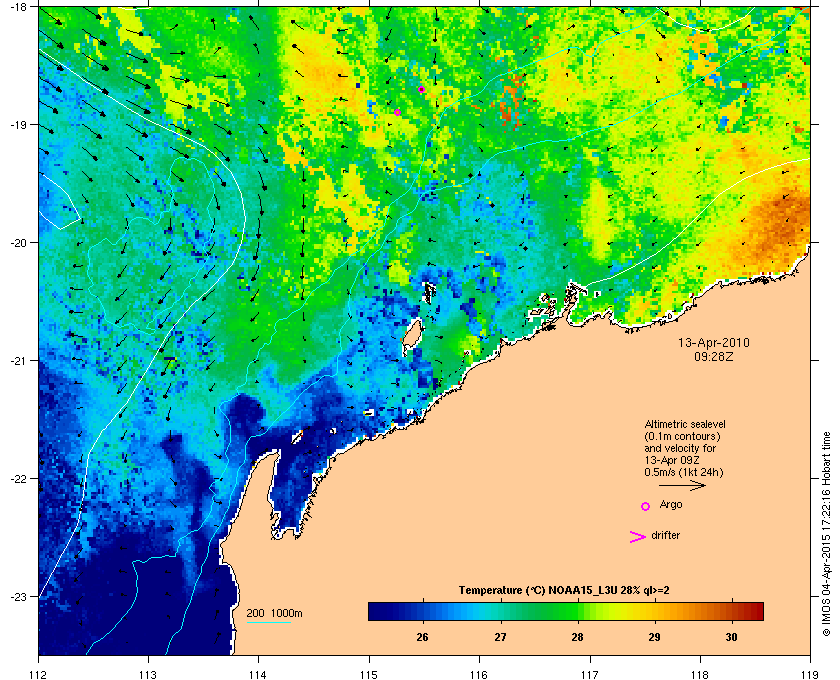The width and height of the screenshot is (840, 680).
Task: Click colorbar tick label 30
Action: coord(731,637)
